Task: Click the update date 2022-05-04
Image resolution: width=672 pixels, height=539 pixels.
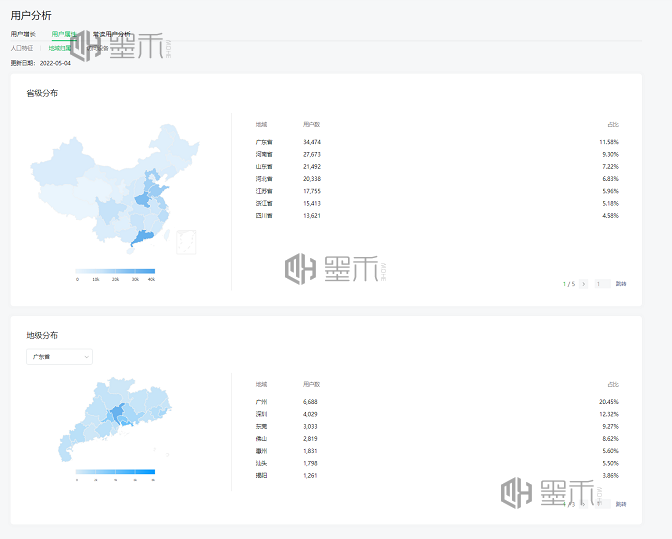Action: 55,63
